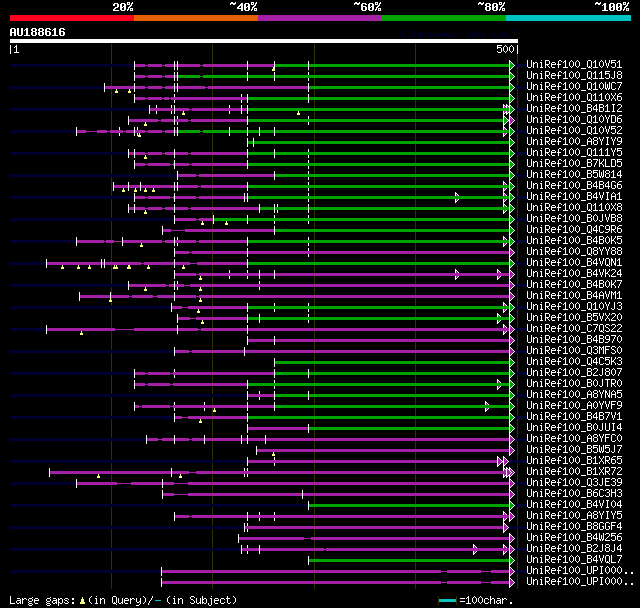Image resolution: width=640 pixels, height=608 pixels.
Task: Open the UniRef100_A8YIY5 subject
Action: point(574,516)
